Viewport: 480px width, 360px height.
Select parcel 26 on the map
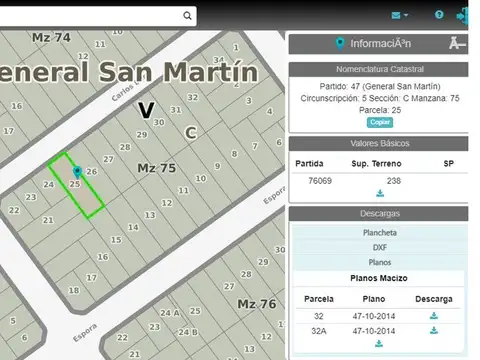(92, 171)
